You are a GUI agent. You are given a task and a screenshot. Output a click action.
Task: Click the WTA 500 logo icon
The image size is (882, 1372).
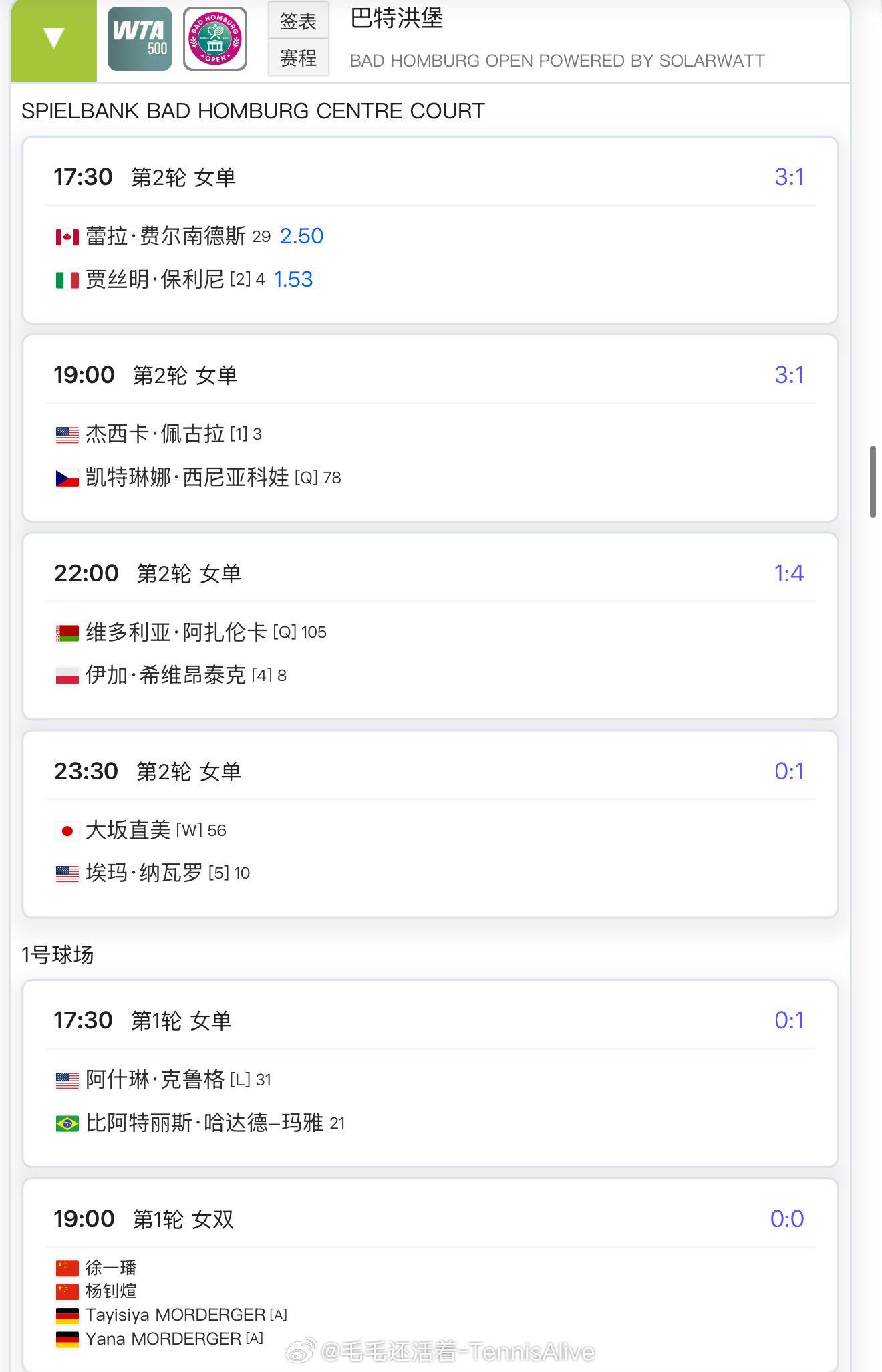click(x=140, y=39)
